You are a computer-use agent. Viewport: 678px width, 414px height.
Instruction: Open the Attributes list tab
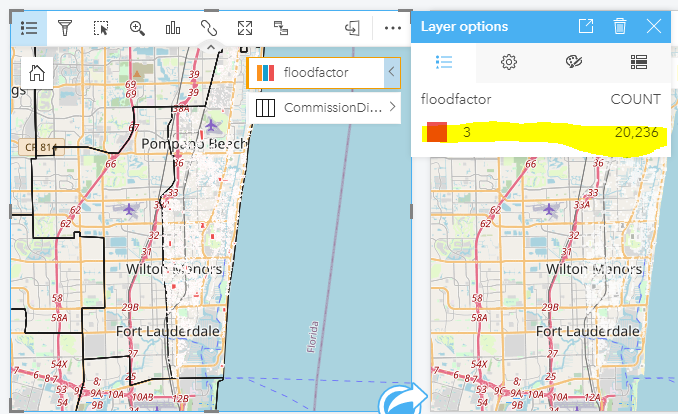pos(639,62)
